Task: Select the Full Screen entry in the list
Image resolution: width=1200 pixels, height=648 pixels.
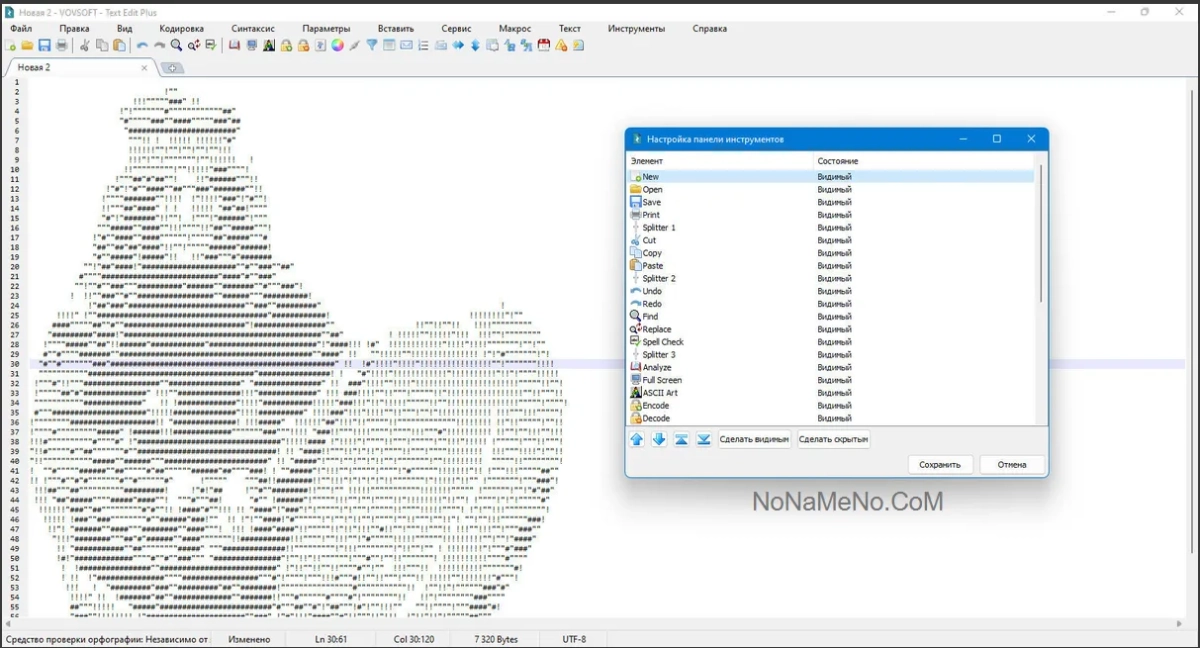Action: [662, 380]
